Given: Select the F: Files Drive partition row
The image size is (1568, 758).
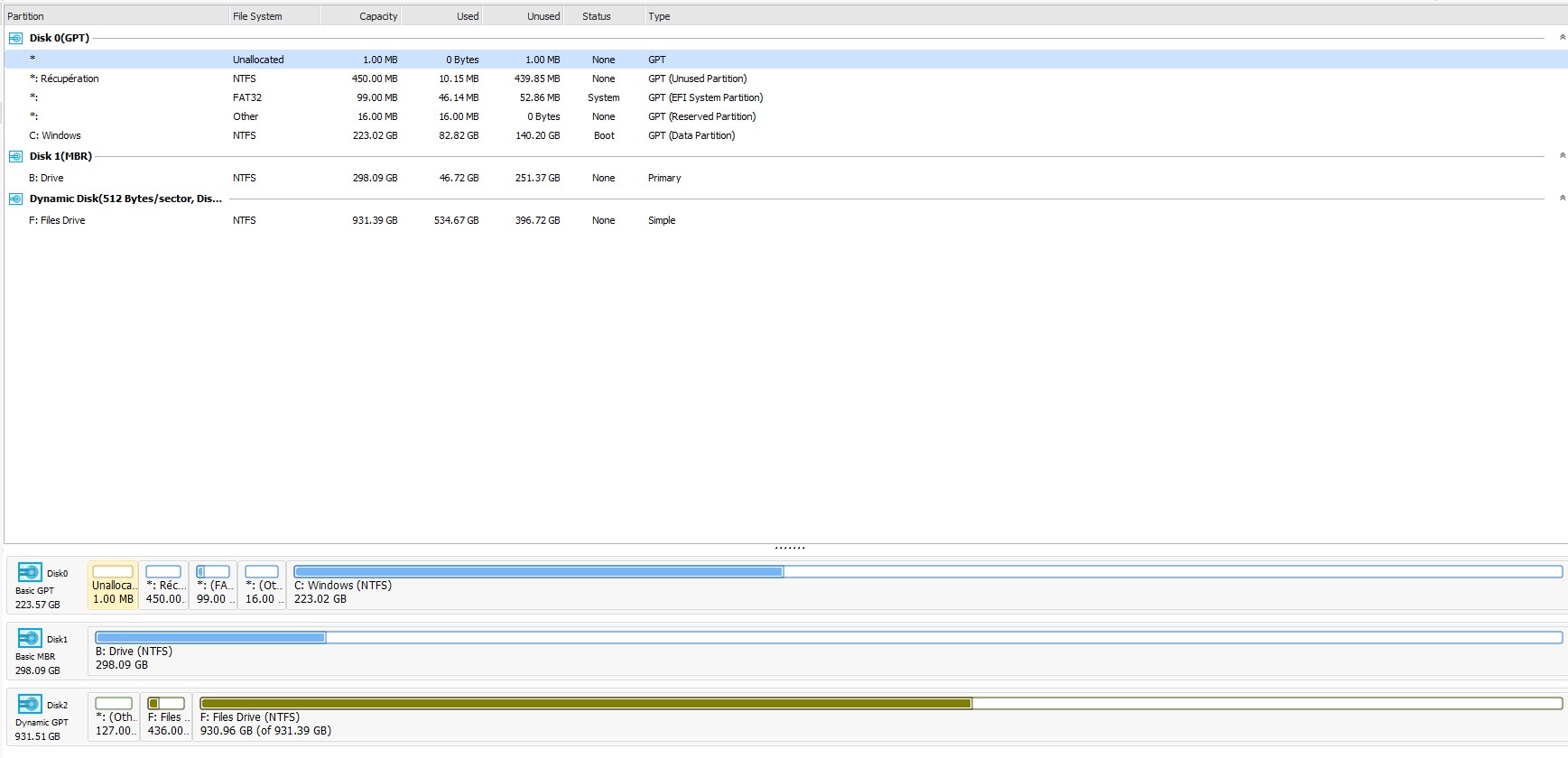Looking at the screenshot, I should click(x=785, y=220).
